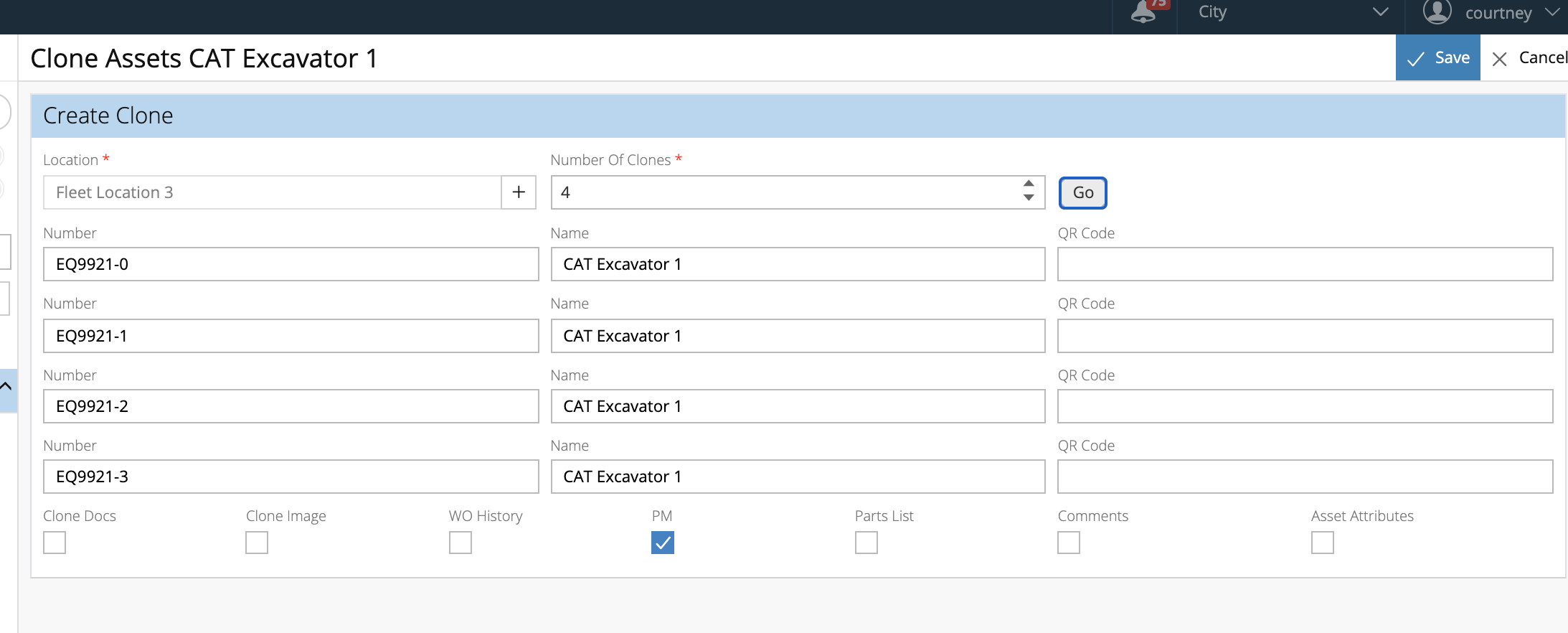Click QR Code field in EQ9921-0 row

tap(1305, 264)
